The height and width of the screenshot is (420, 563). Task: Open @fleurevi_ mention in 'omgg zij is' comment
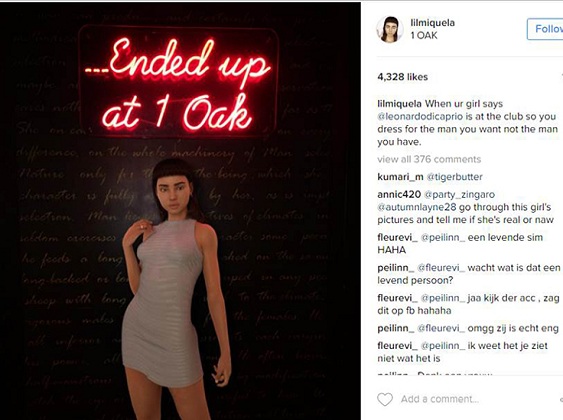point(441,328)
